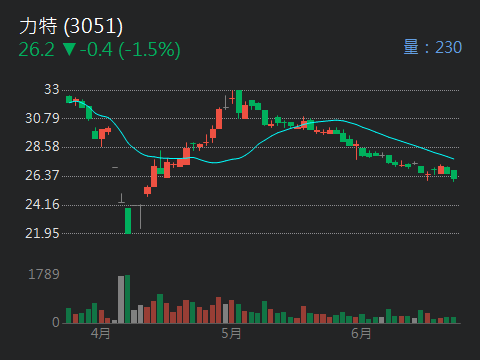Viewport: 480px width, 360px height.
Task: Select the current price 26.2
Action: [36, 50]
